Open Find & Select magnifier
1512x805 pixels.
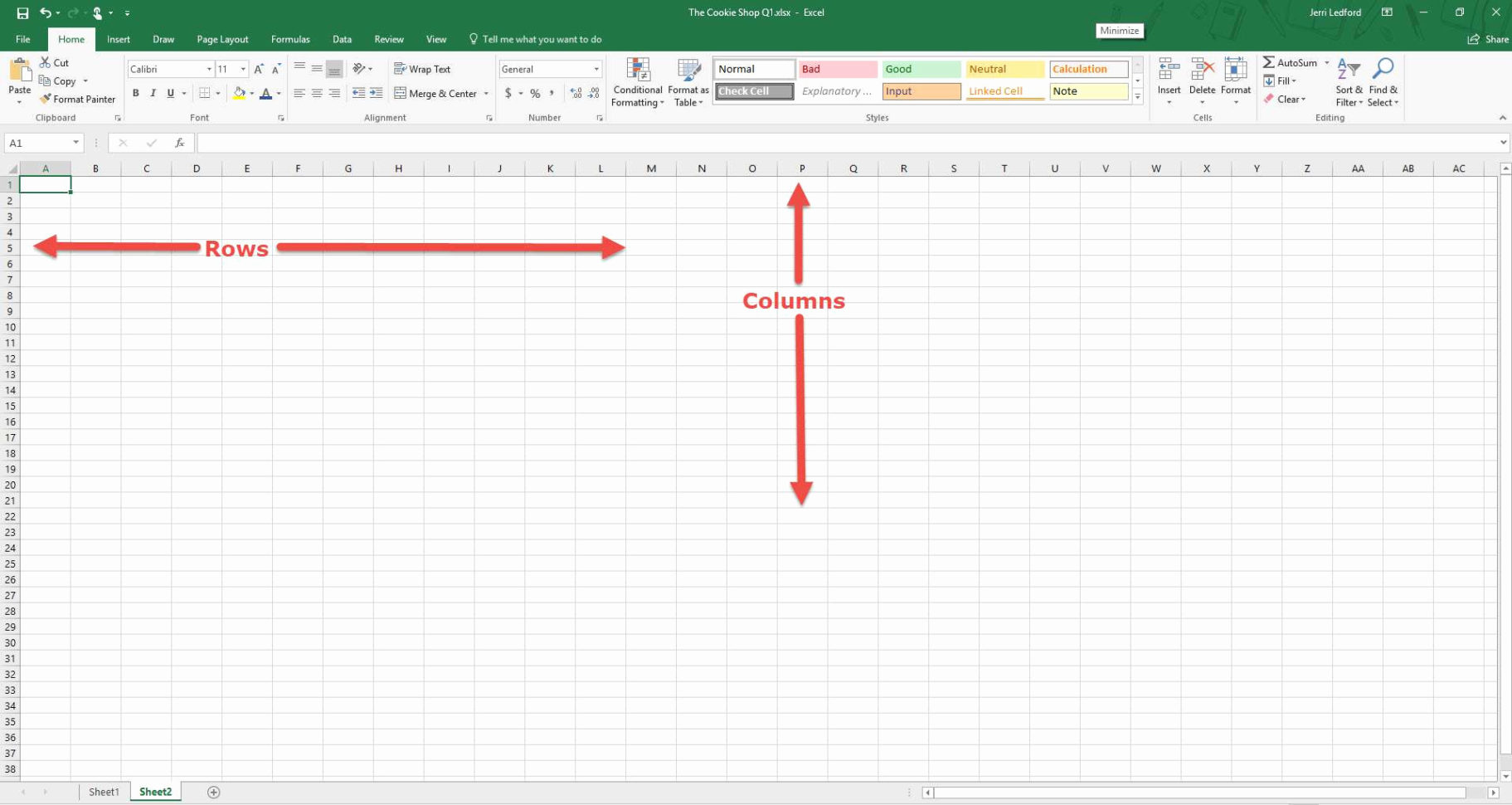pos(1383,83)
